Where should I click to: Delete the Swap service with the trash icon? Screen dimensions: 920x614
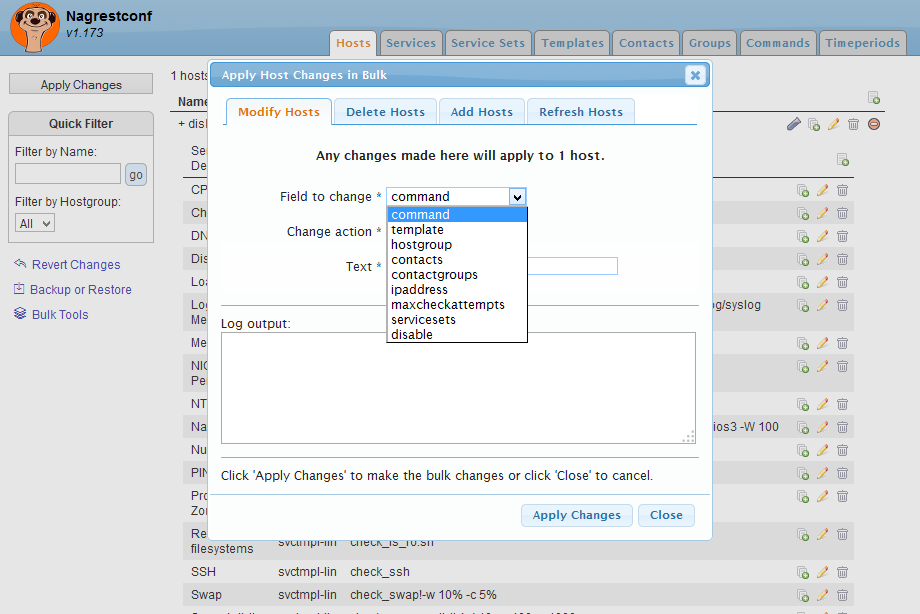843,595
